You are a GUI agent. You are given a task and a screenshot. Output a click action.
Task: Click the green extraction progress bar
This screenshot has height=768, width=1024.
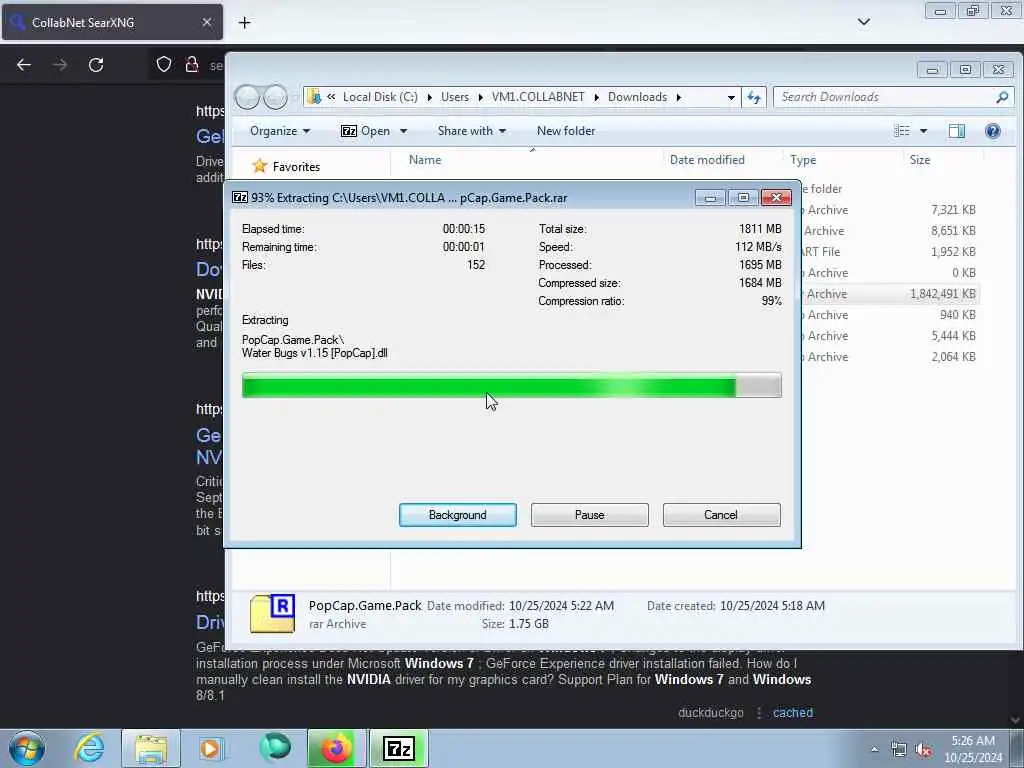511,385
